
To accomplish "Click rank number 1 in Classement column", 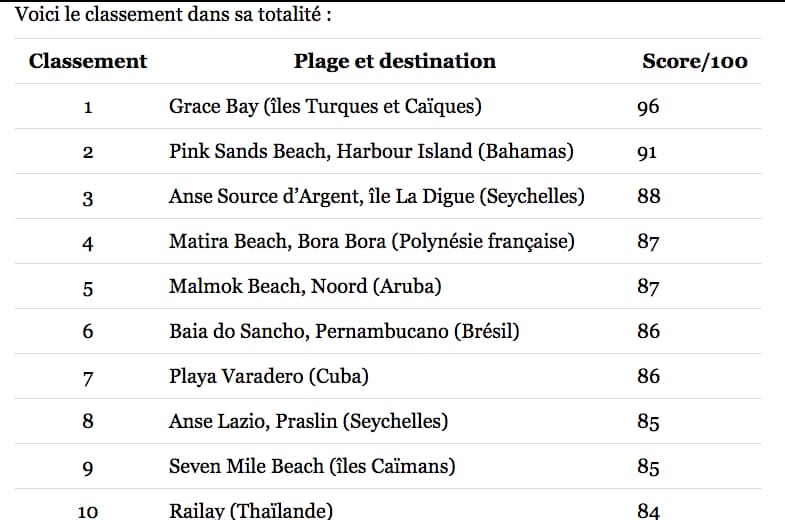I will (88, 107).
